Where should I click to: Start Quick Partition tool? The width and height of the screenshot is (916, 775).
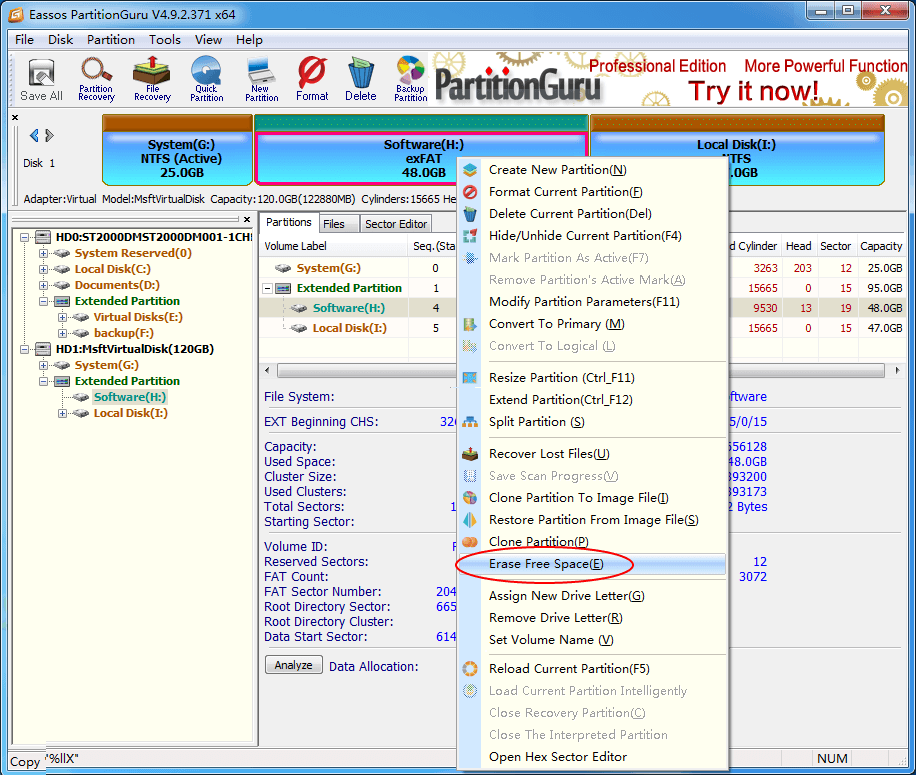(206, 80)
